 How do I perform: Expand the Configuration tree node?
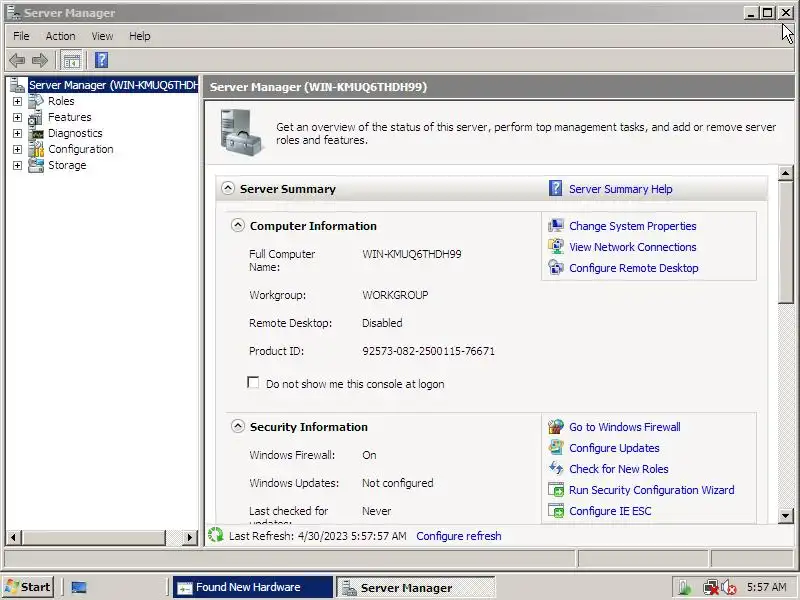pos(17,149)
